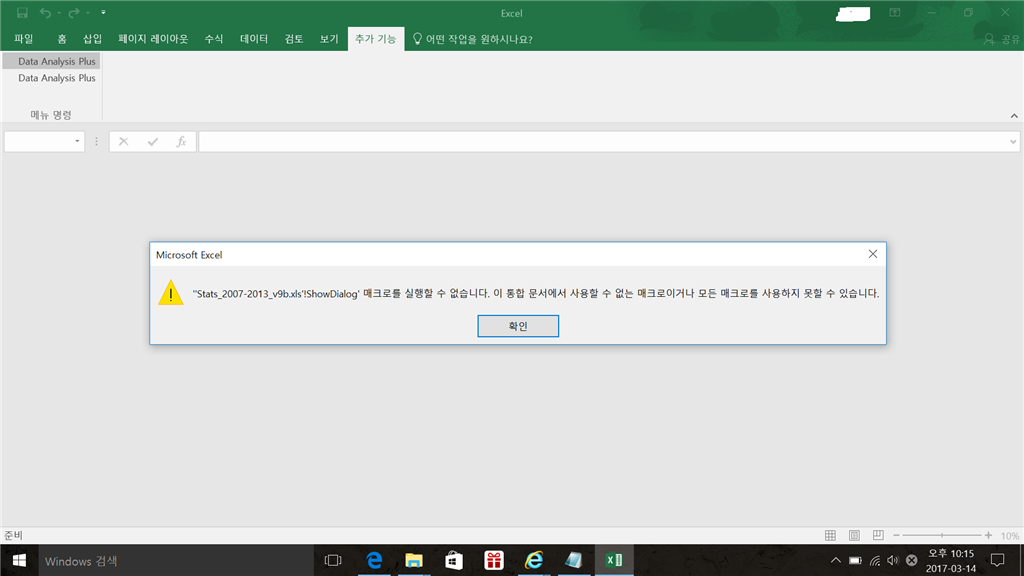Click the Windows 검색 search box
Screen dimensions: 1024x576
(x=175, y=560)
